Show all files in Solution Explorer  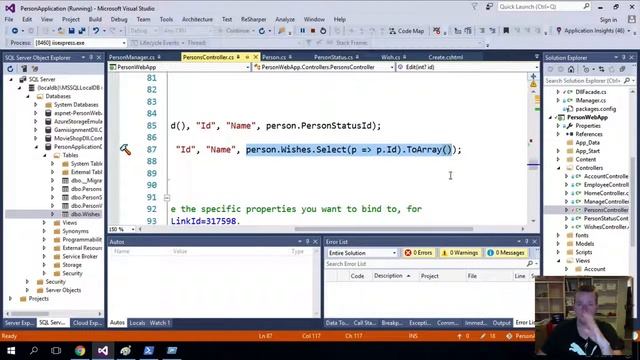(622, 69)
